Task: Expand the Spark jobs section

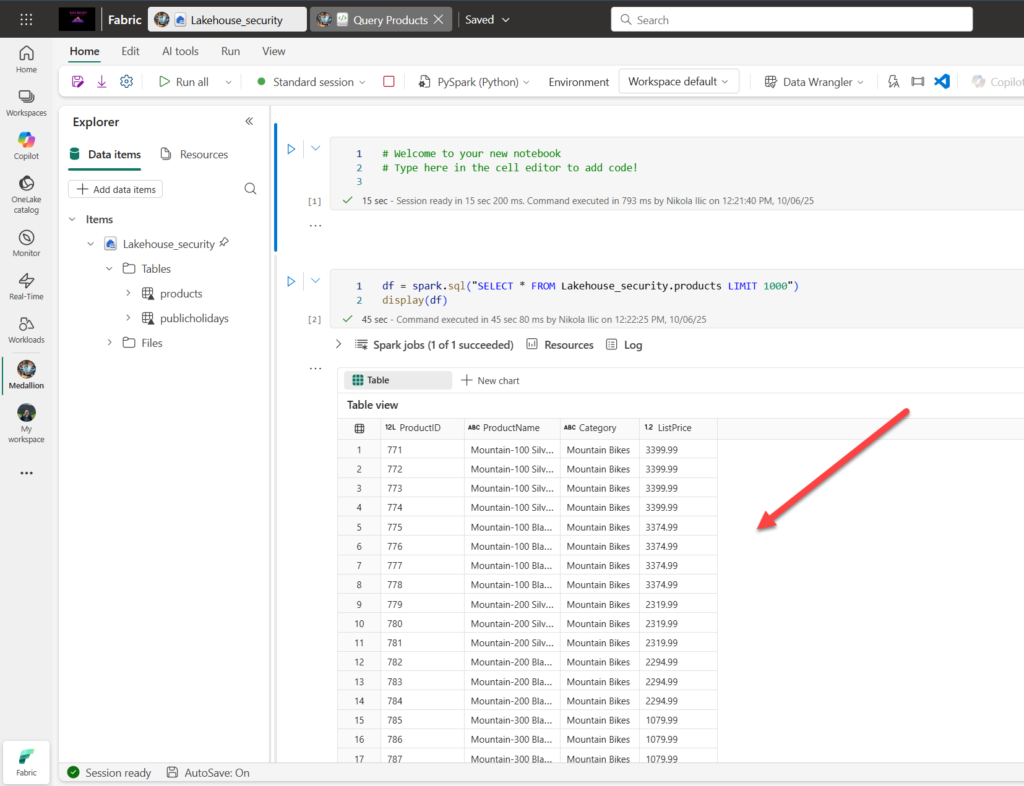Action: pos(338,345)
